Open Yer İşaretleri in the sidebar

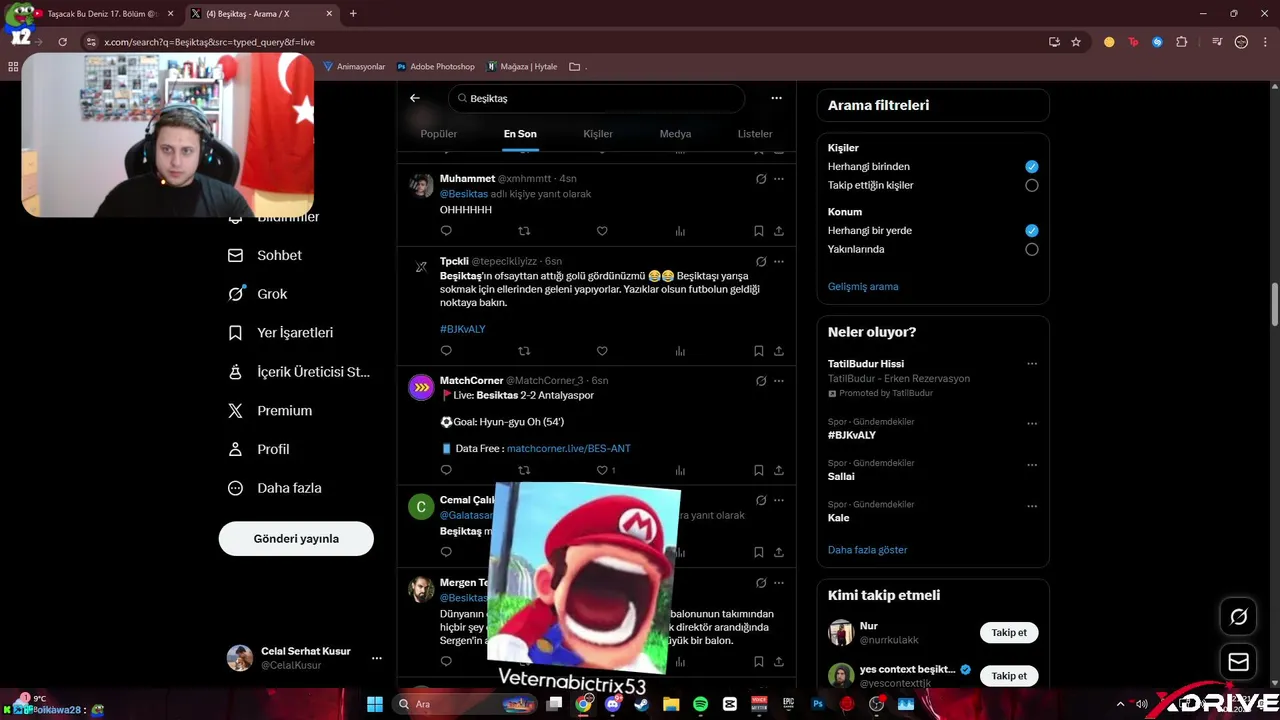point(281,333)
